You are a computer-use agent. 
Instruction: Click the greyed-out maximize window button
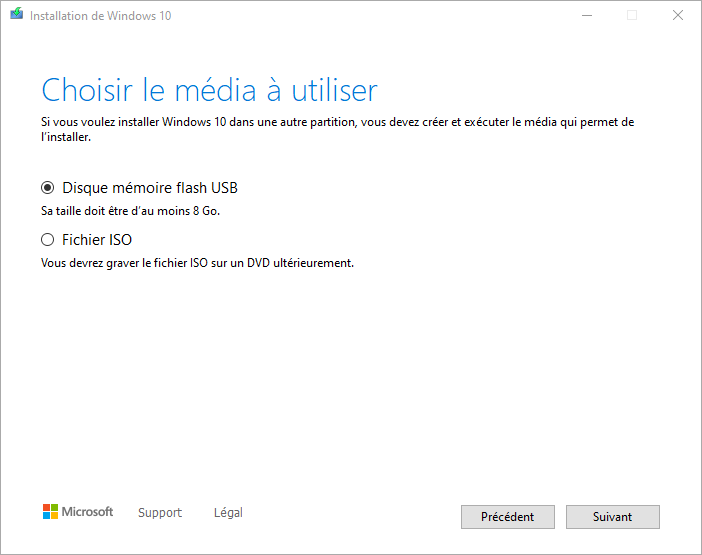632,16
